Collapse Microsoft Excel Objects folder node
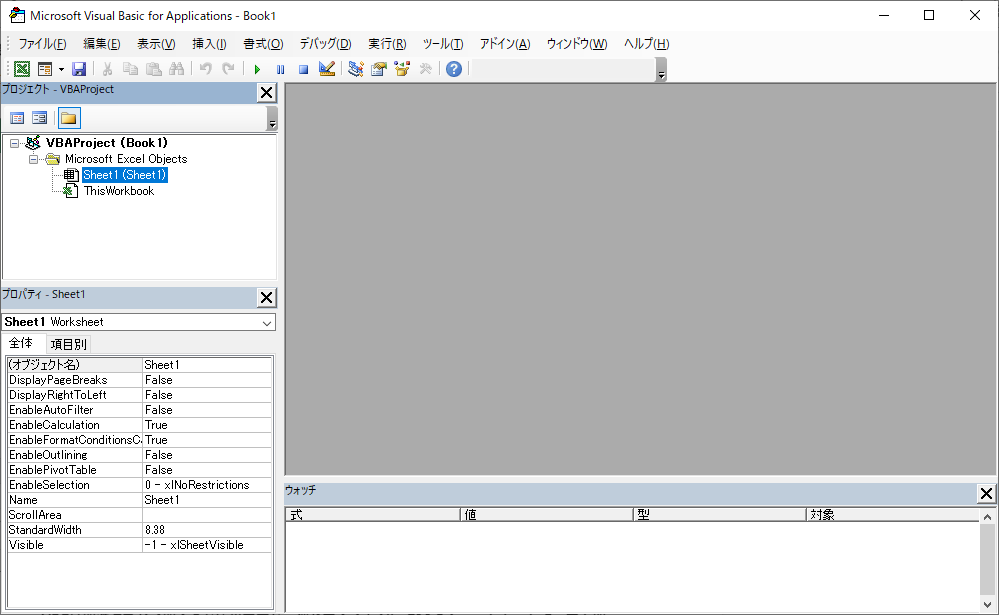 [33, 159]
